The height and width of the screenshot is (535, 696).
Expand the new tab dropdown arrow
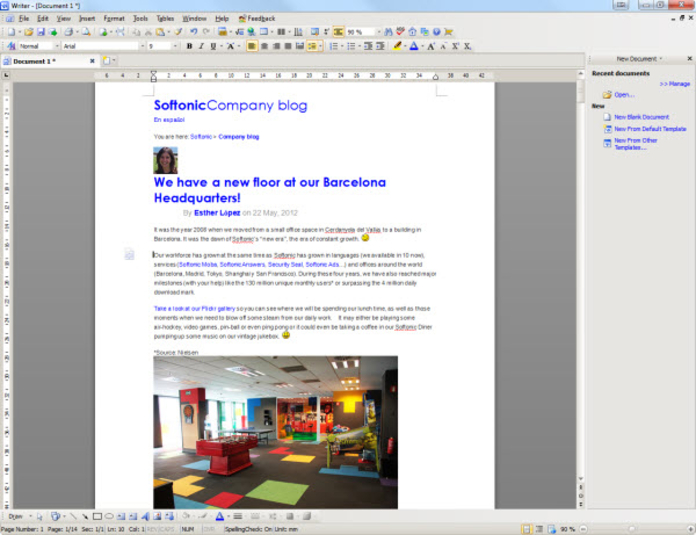[x=114, y=60]
